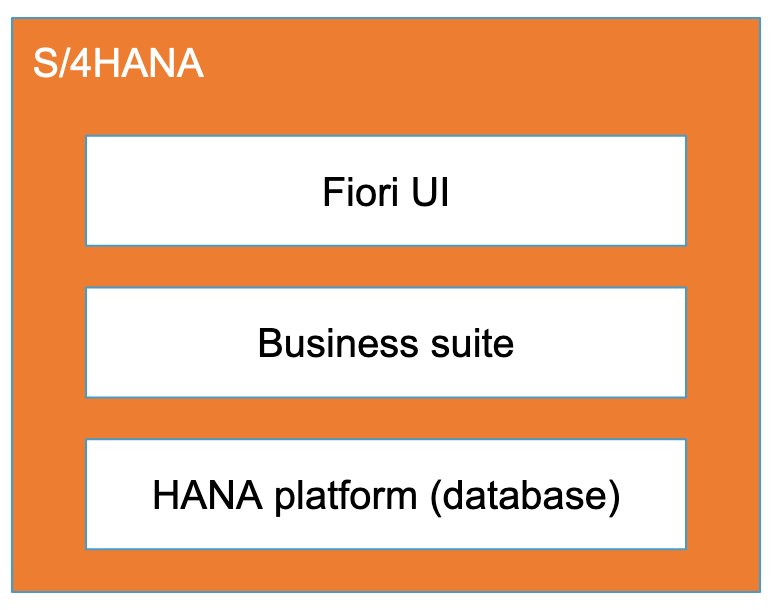This screenshot has width=778, height=610.
Task: Click the word "HANA" in the bottom box
Action: pyautogui.click(x=199, y=495)
